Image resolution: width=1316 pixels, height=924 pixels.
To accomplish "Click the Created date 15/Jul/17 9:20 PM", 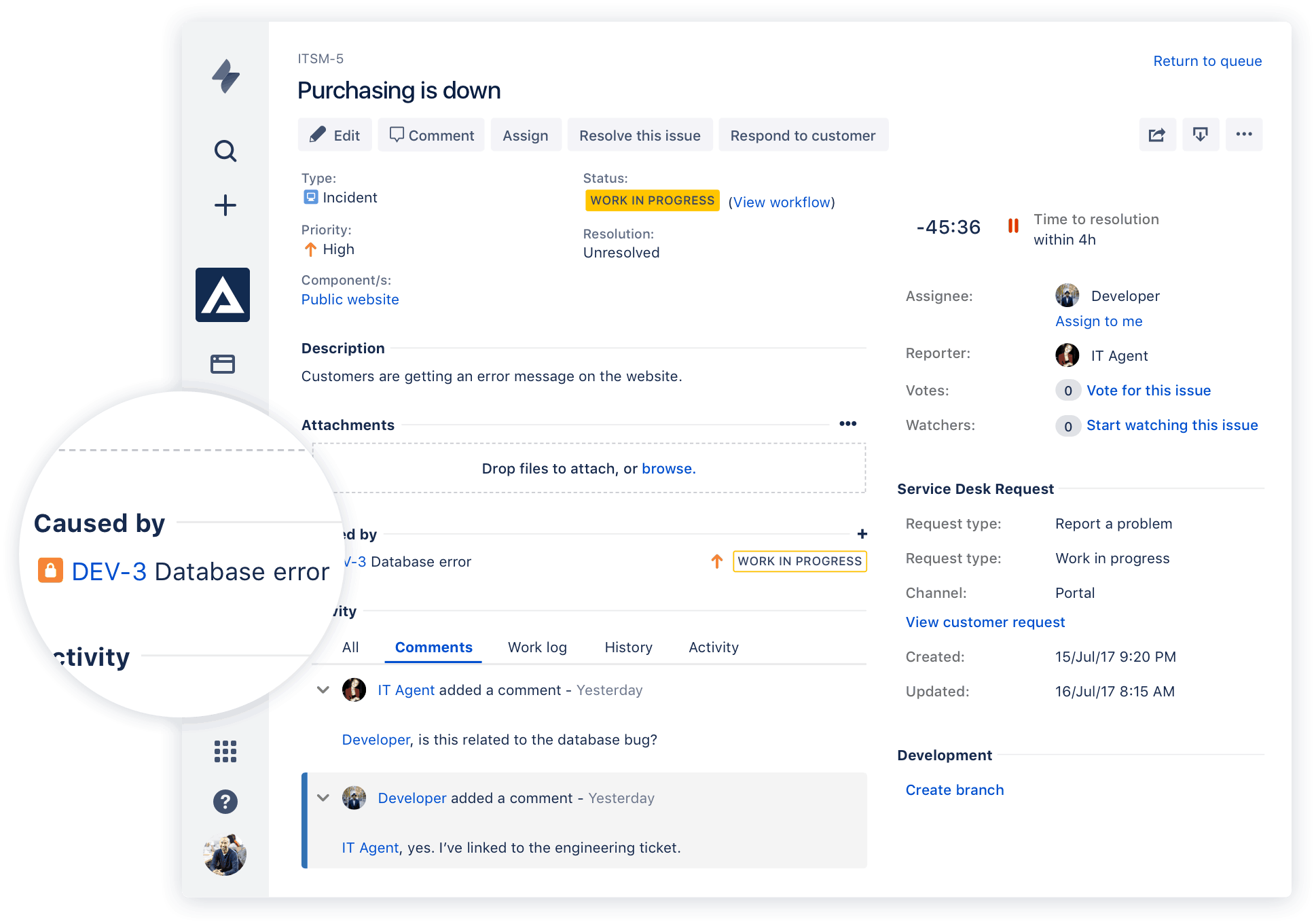I will pos(1116,656).
